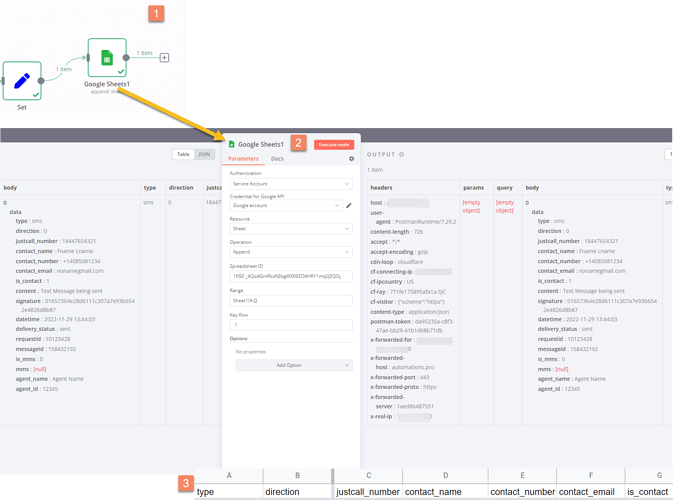The height and width of the screenshot is (500, 673).
Task: Open the Operation dropdown
Action: point(291,252)
